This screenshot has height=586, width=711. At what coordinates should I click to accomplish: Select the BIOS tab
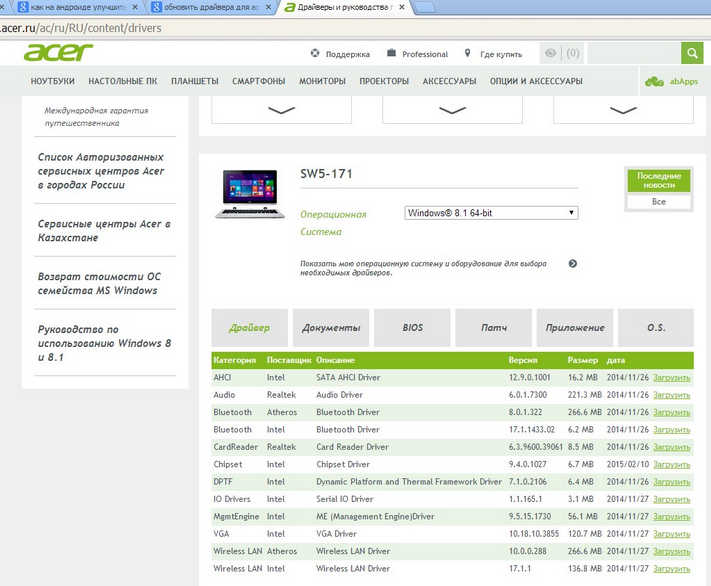click(x=412, y=327)
